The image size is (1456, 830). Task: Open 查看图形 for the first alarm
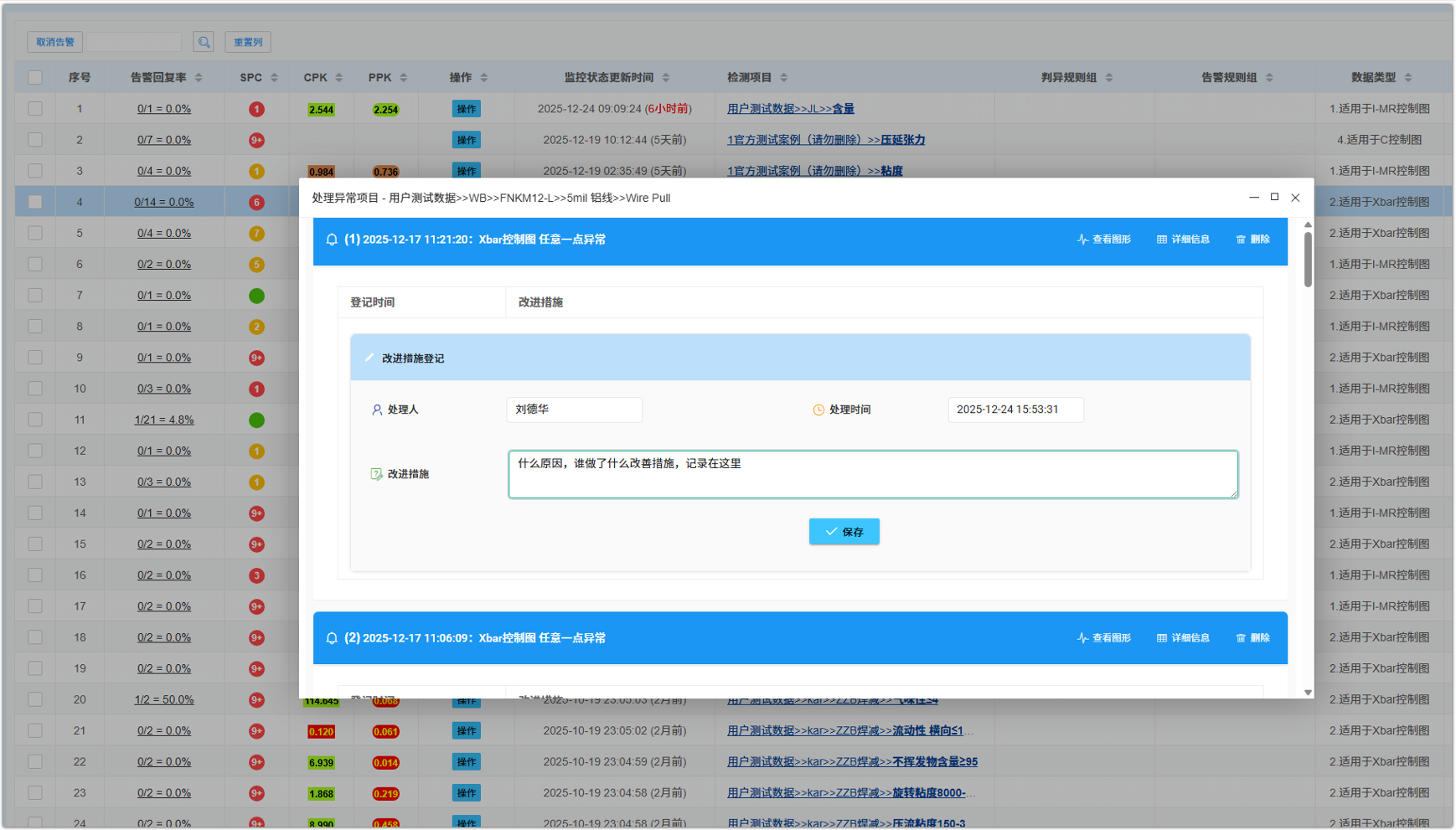point(1103,240)
